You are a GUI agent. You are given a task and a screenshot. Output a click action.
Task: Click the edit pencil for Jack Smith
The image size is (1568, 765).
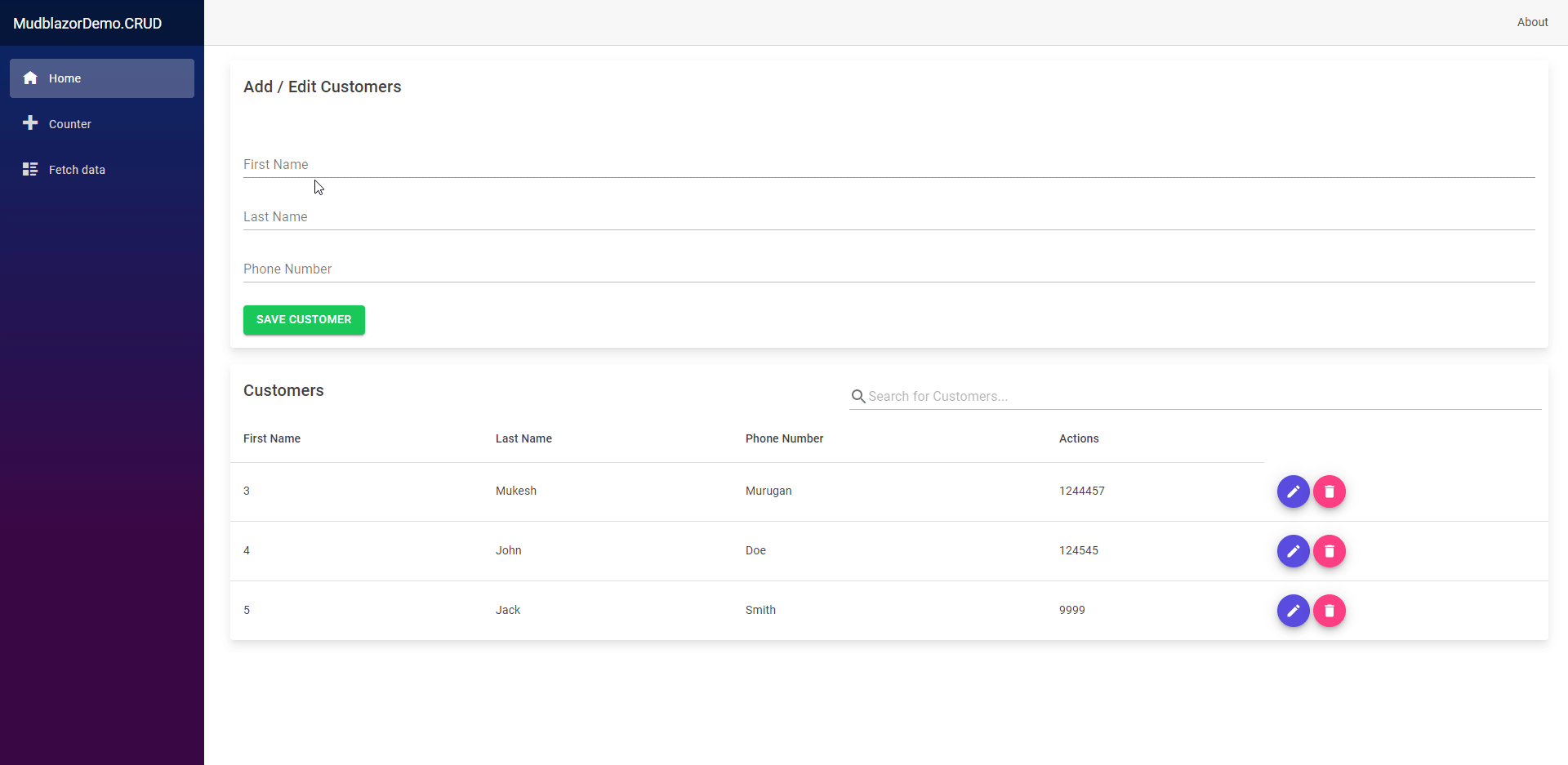click(x=1293, y=611)
